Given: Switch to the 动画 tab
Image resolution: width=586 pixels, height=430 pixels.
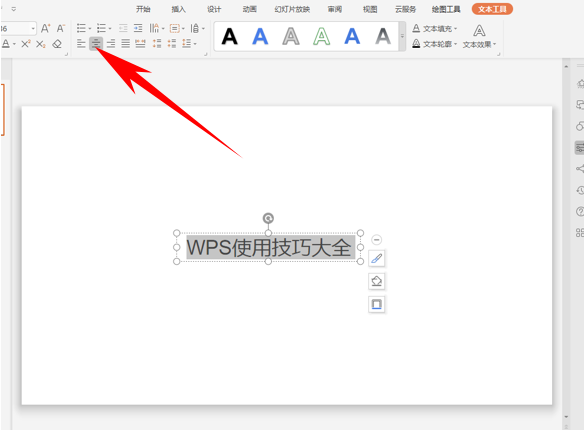Looking at the screenshot, I should [x=249, y=9].
